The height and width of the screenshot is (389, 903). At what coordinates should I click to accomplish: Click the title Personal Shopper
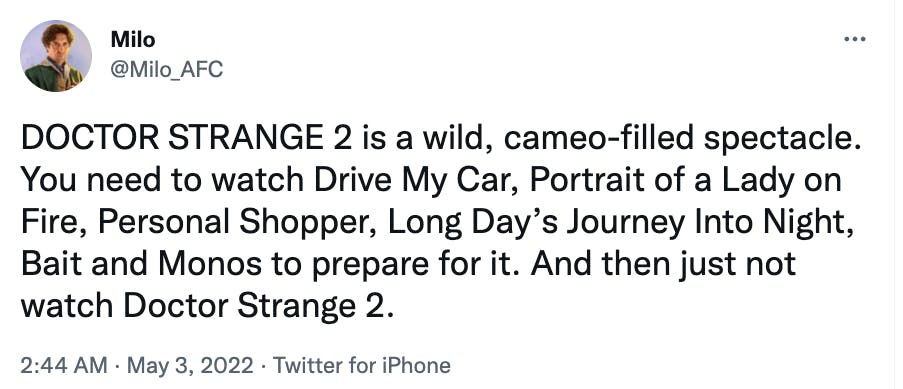[x=237, y=223]
